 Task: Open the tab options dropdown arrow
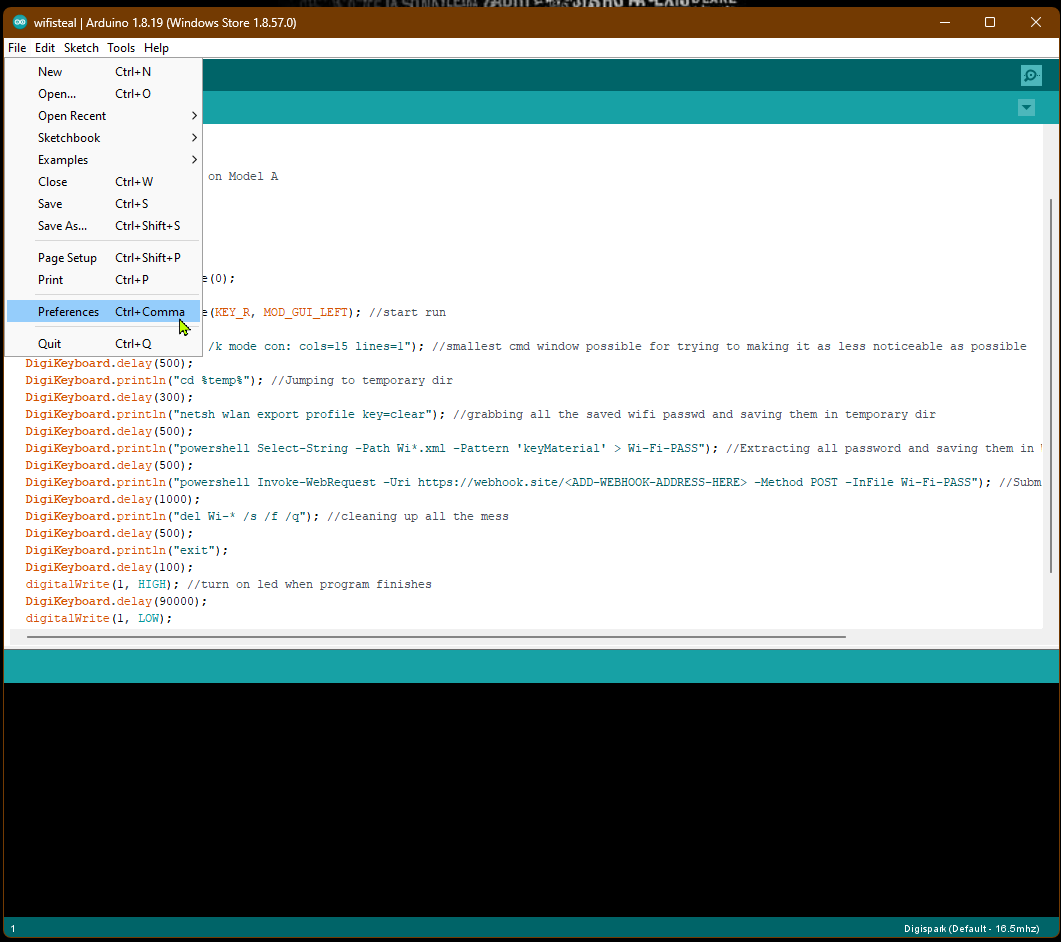coord(1026,107)
